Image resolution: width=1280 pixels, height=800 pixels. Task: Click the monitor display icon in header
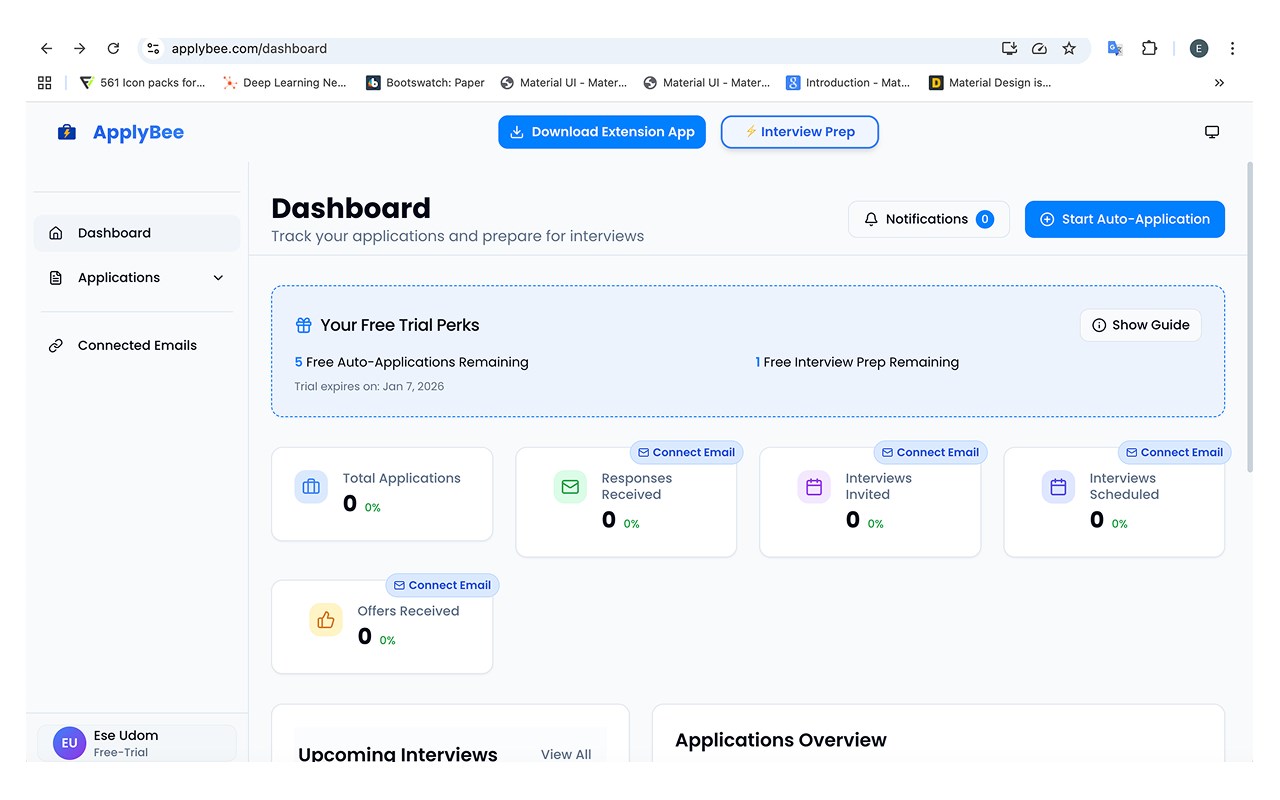1212,132
